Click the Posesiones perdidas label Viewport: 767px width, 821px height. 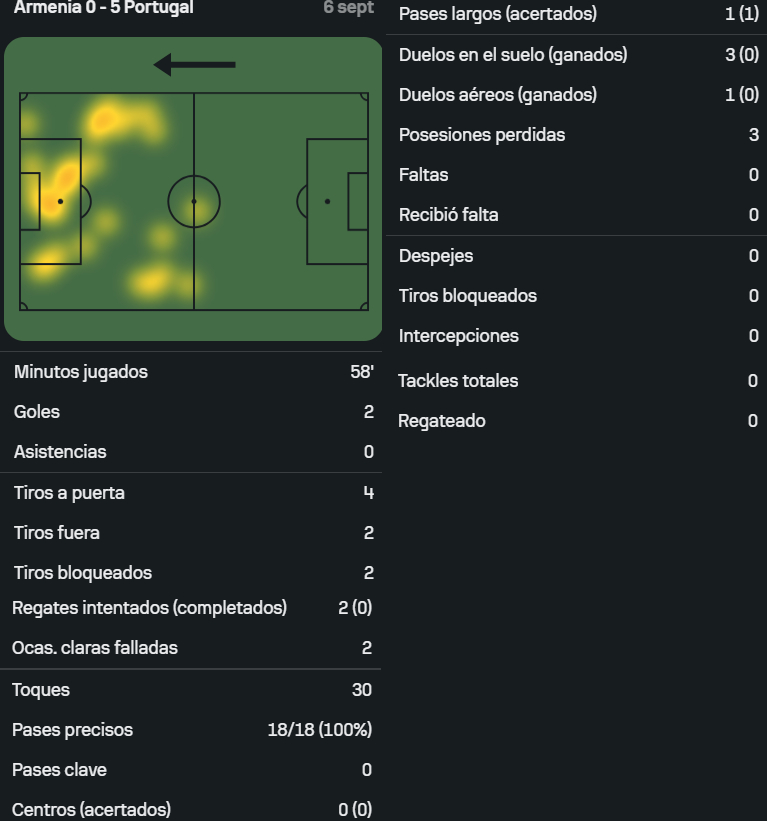coord(482,135)
